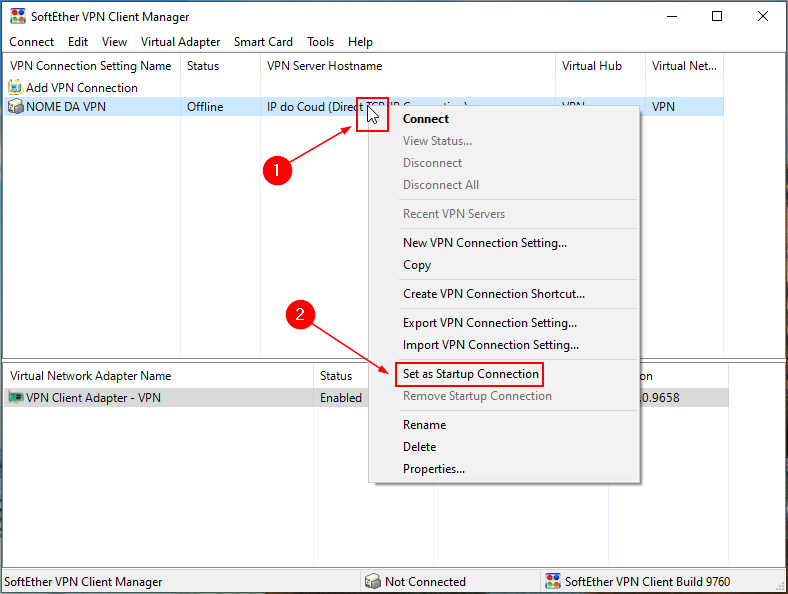This screenshot has height=594, width=788.
Task: Click the SoftEther build icon in status bar
Action: coord(552,581)
